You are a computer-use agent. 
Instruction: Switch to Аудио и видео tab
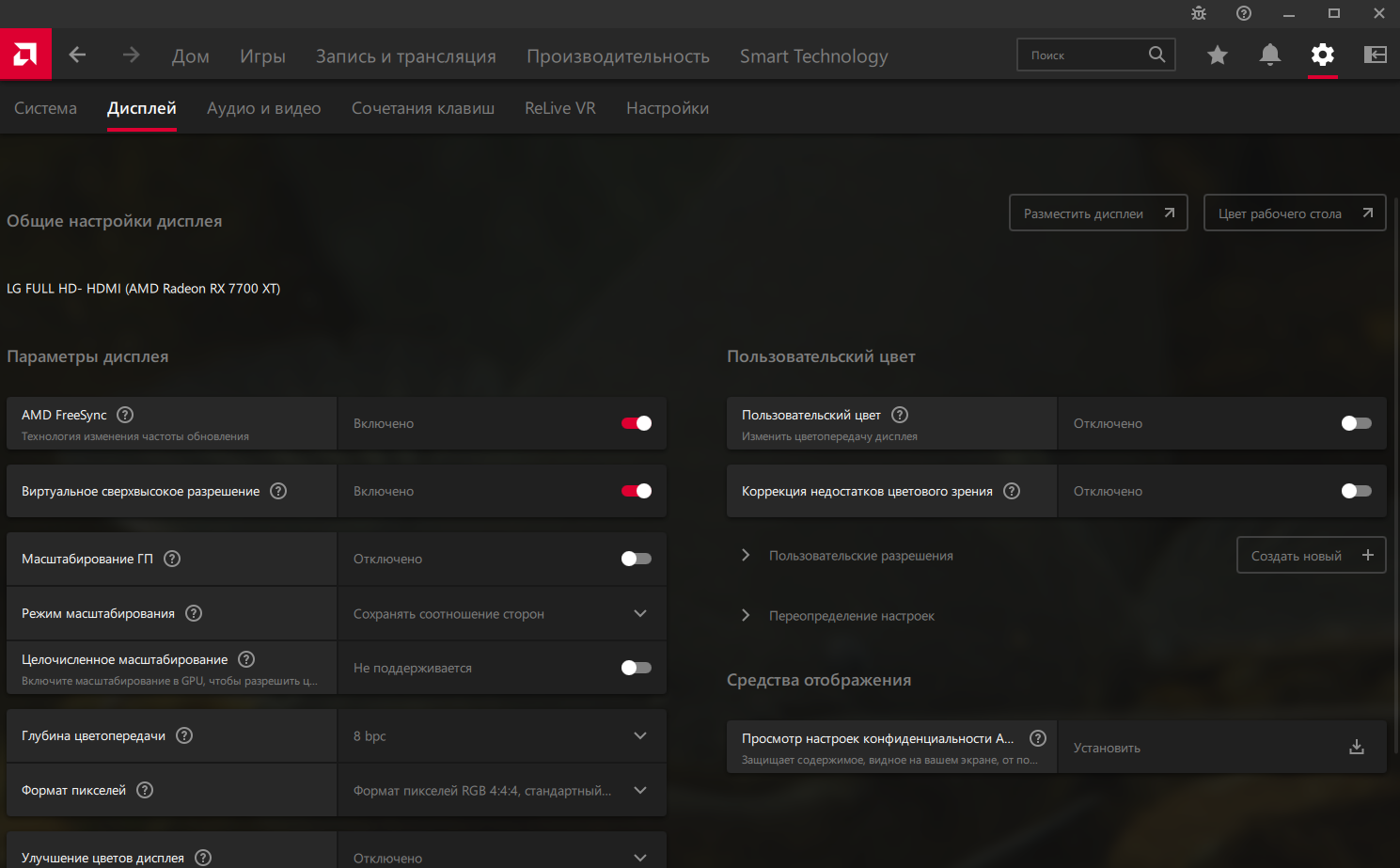click(x=264, y=108)
